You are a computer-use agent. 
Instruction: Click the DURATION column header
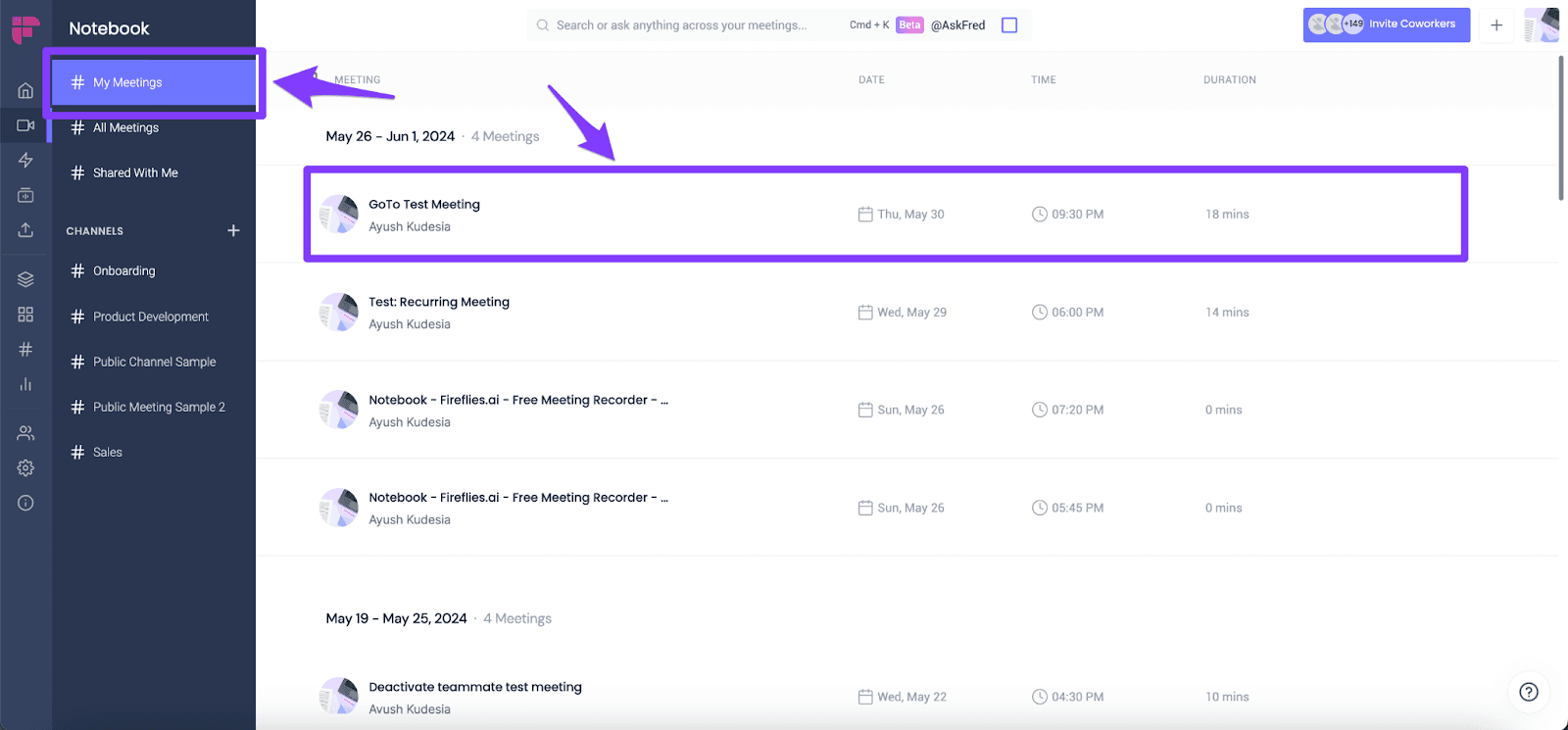click(1229, 80)
